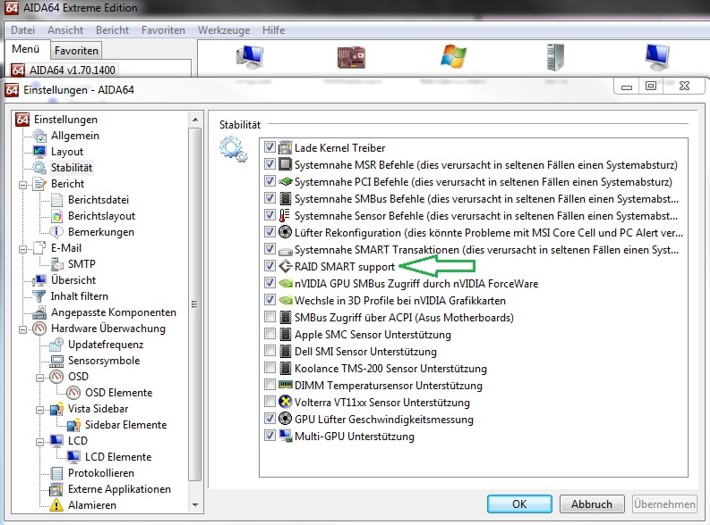Click the motherboard icon in main window
The height and width of the screenshot is (525, 710).
tap(351, 57)
